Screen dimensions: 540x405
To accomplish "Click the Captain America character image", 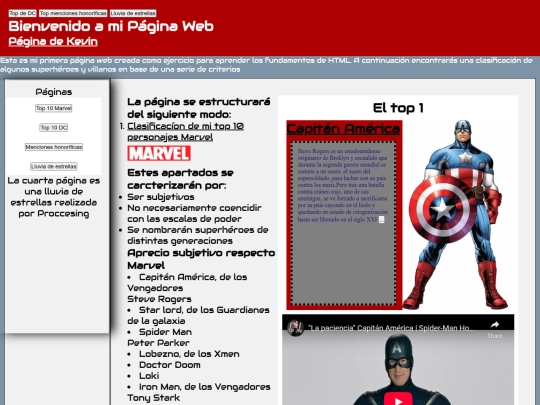I will (455, 214).
